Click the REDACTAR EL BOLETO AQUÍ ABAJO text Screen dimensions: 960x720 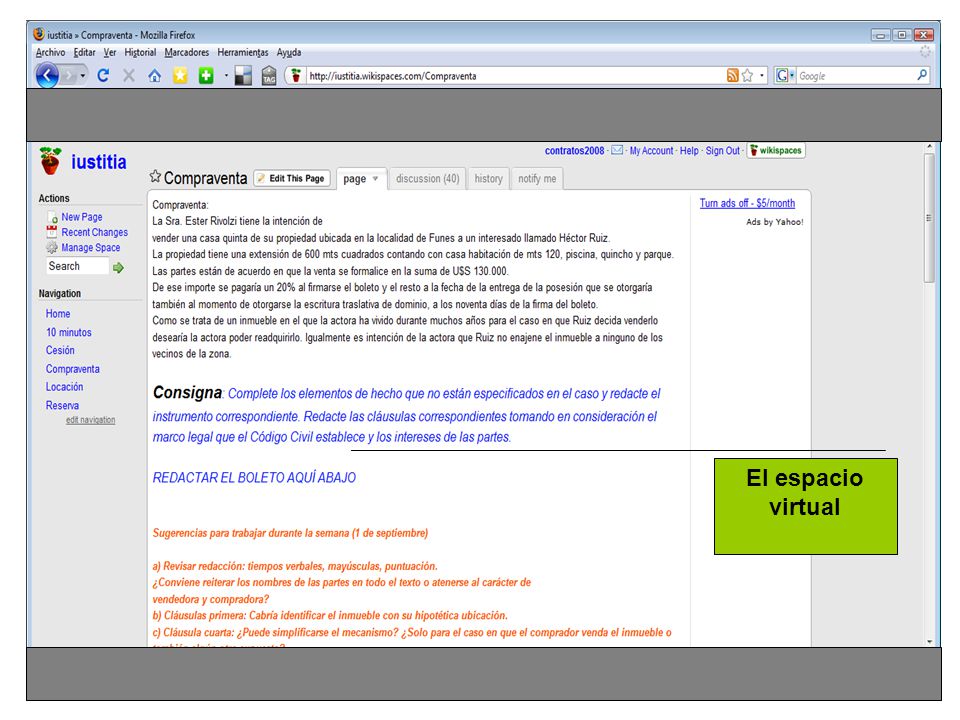point(254,478)
